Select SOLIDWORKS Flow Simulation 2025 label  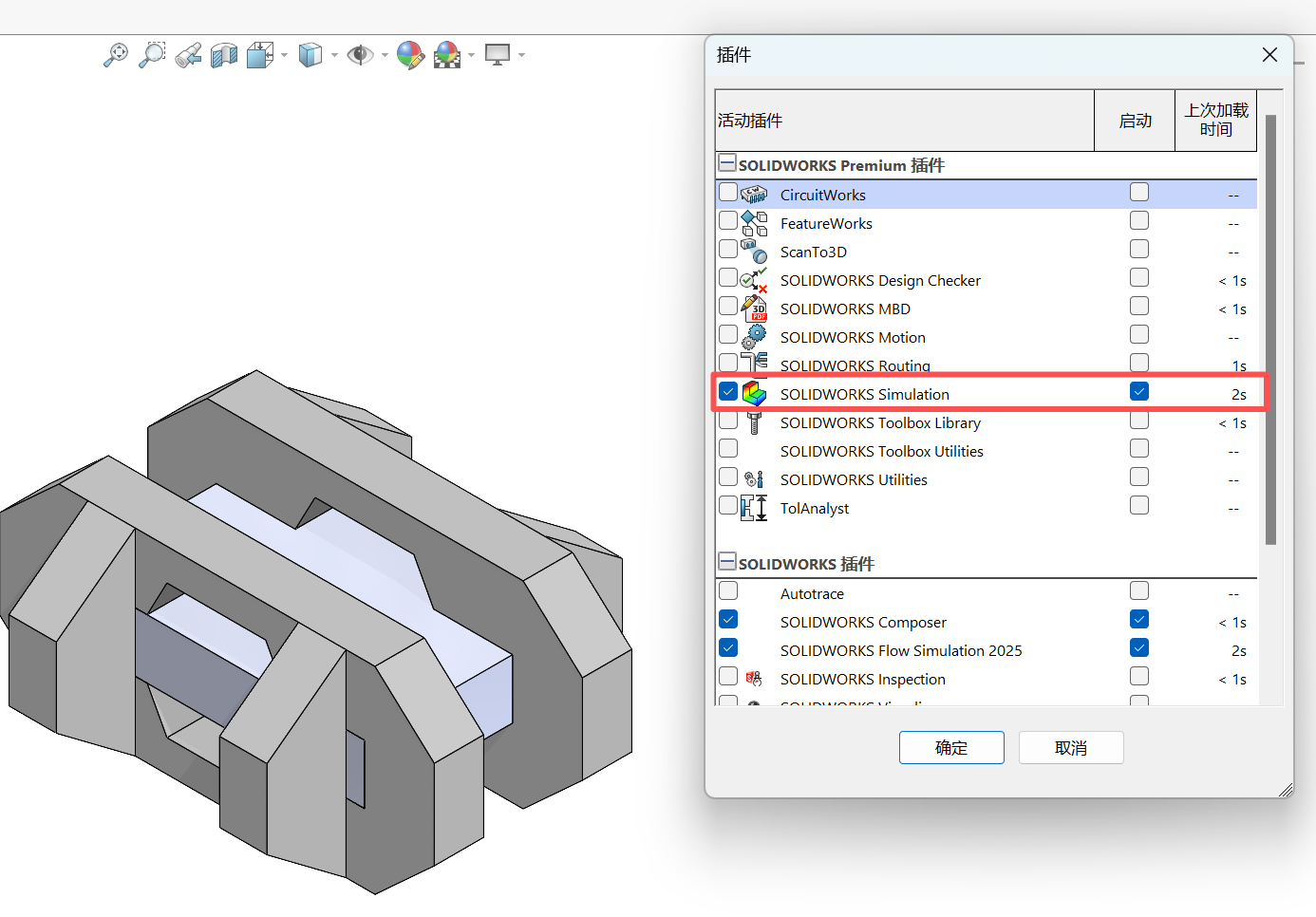pyautogui.click(x=901, y=650)
